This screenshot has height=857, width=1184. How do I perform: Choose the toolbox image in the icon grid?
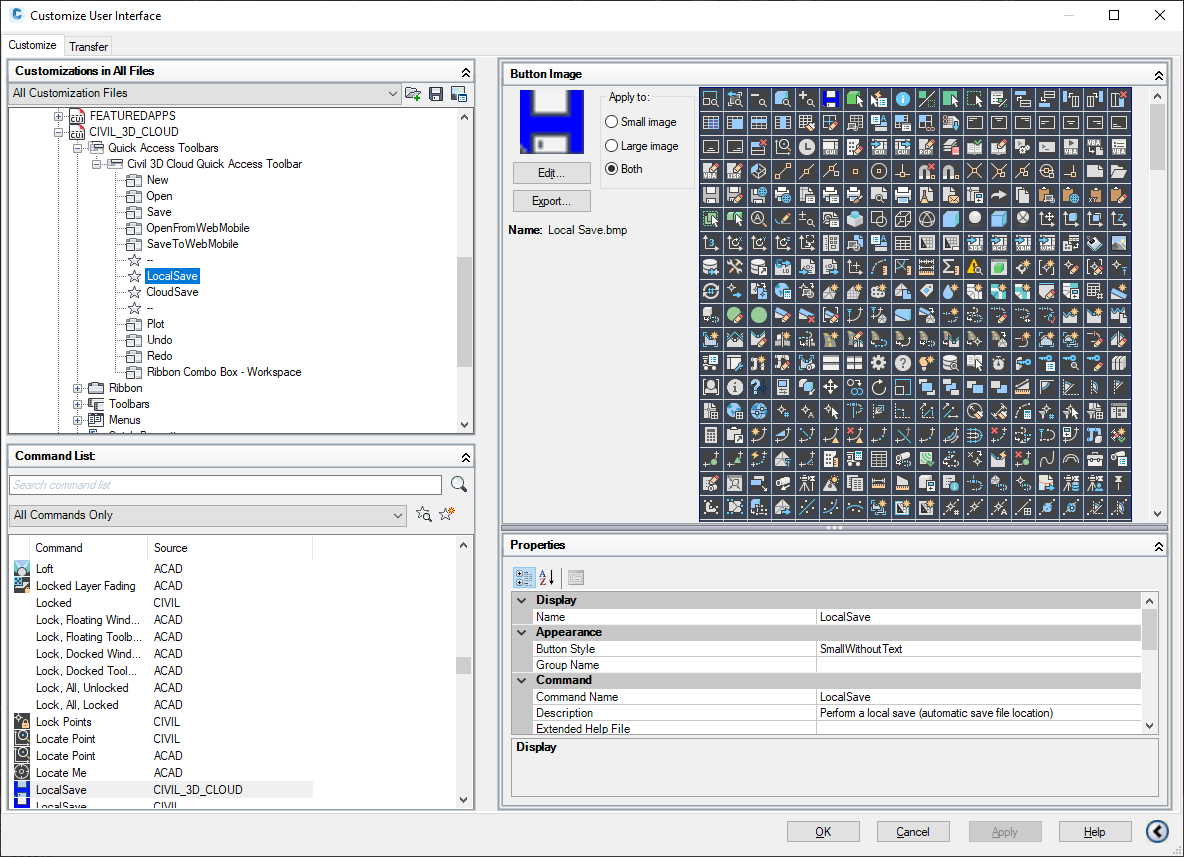pyautogui.click(x=1094, y=459)
